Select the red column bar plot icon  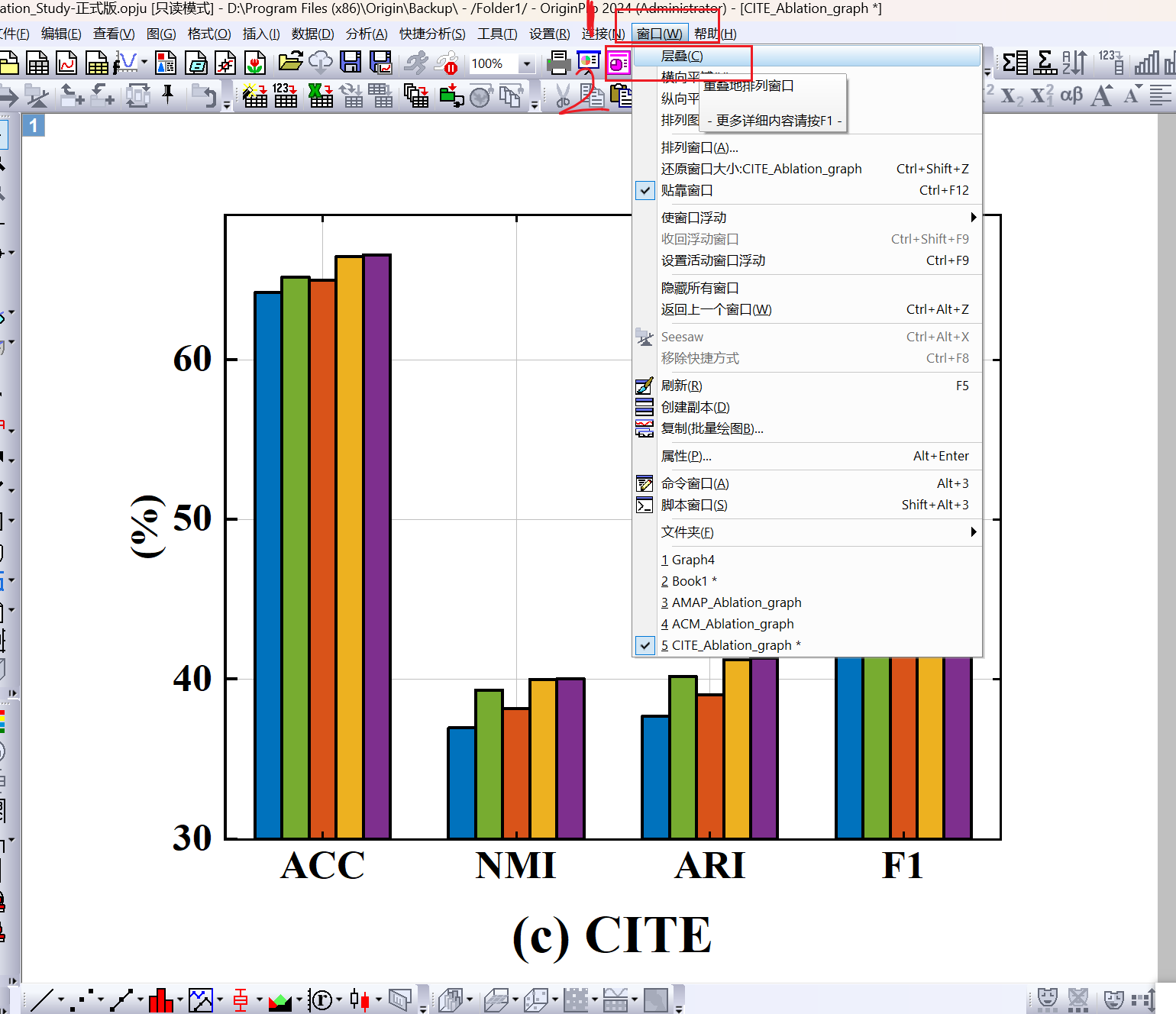point(161,999)
